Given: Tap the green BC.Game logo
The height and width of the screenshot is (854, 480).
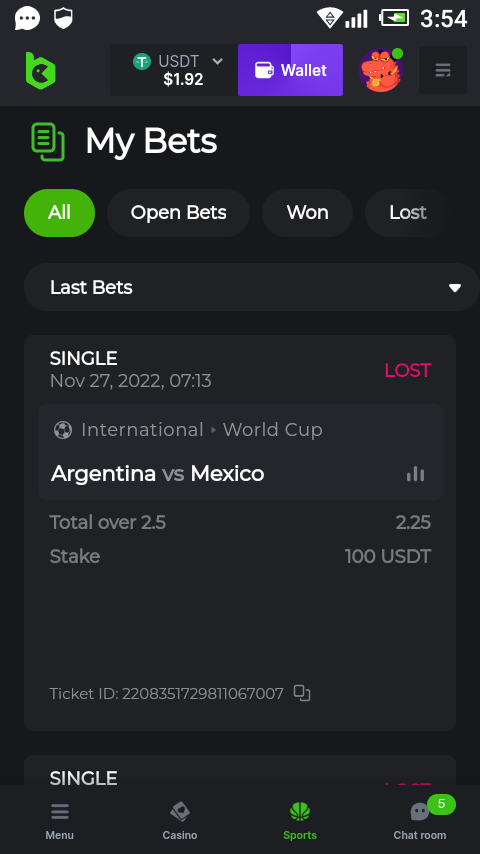Looking at the screenshot, I should (40, 70).
